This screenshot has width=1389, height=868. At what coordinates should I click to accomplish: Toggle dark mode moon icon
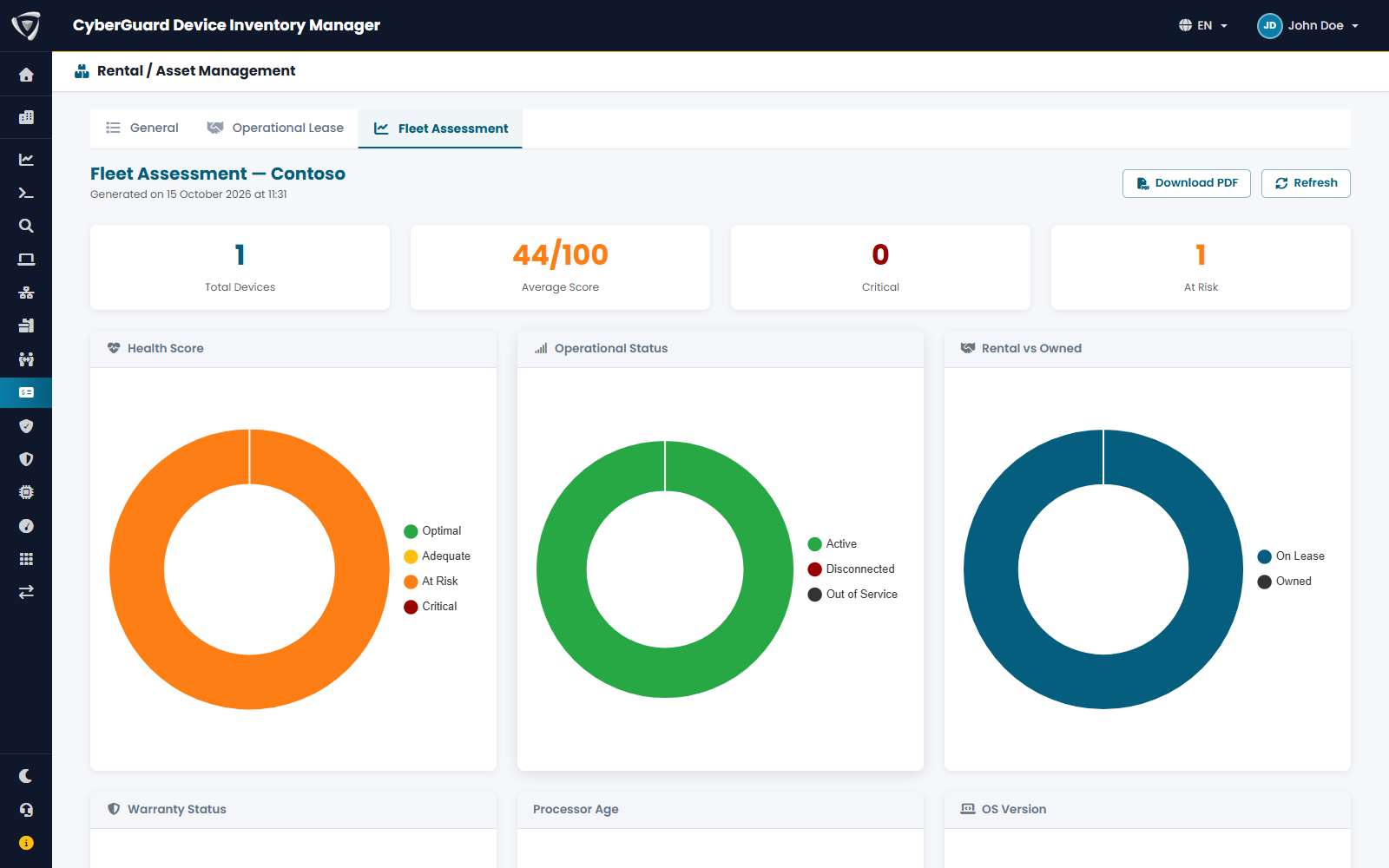(x=26, y=776)
